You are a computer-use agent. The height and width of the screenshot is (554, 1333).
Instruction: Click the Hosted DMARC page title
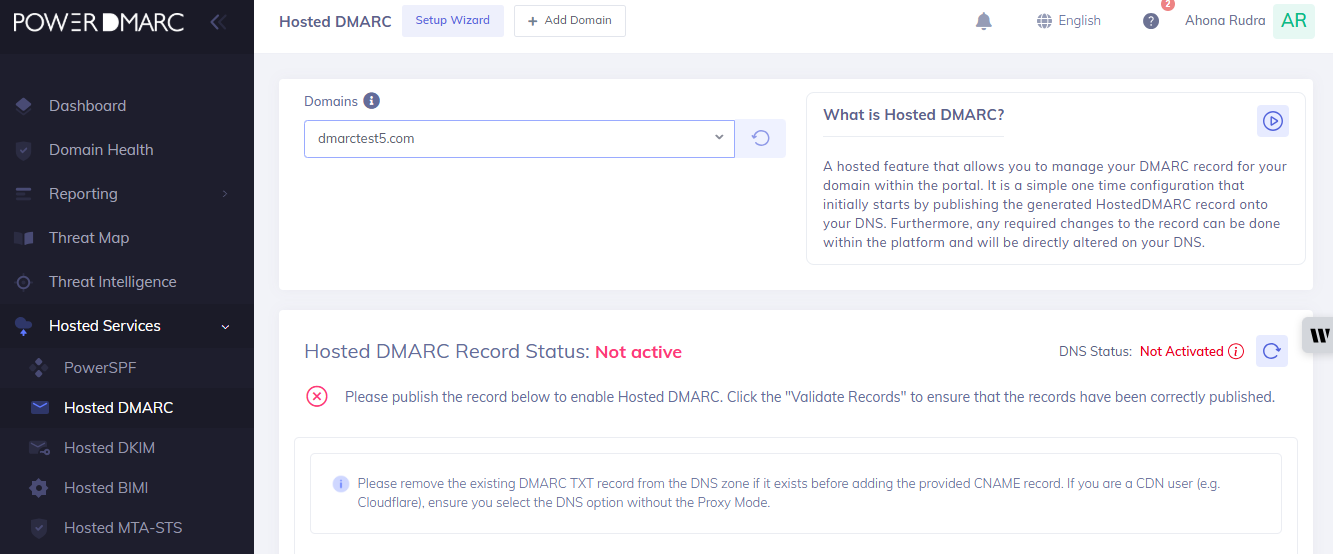coord(335,21)
